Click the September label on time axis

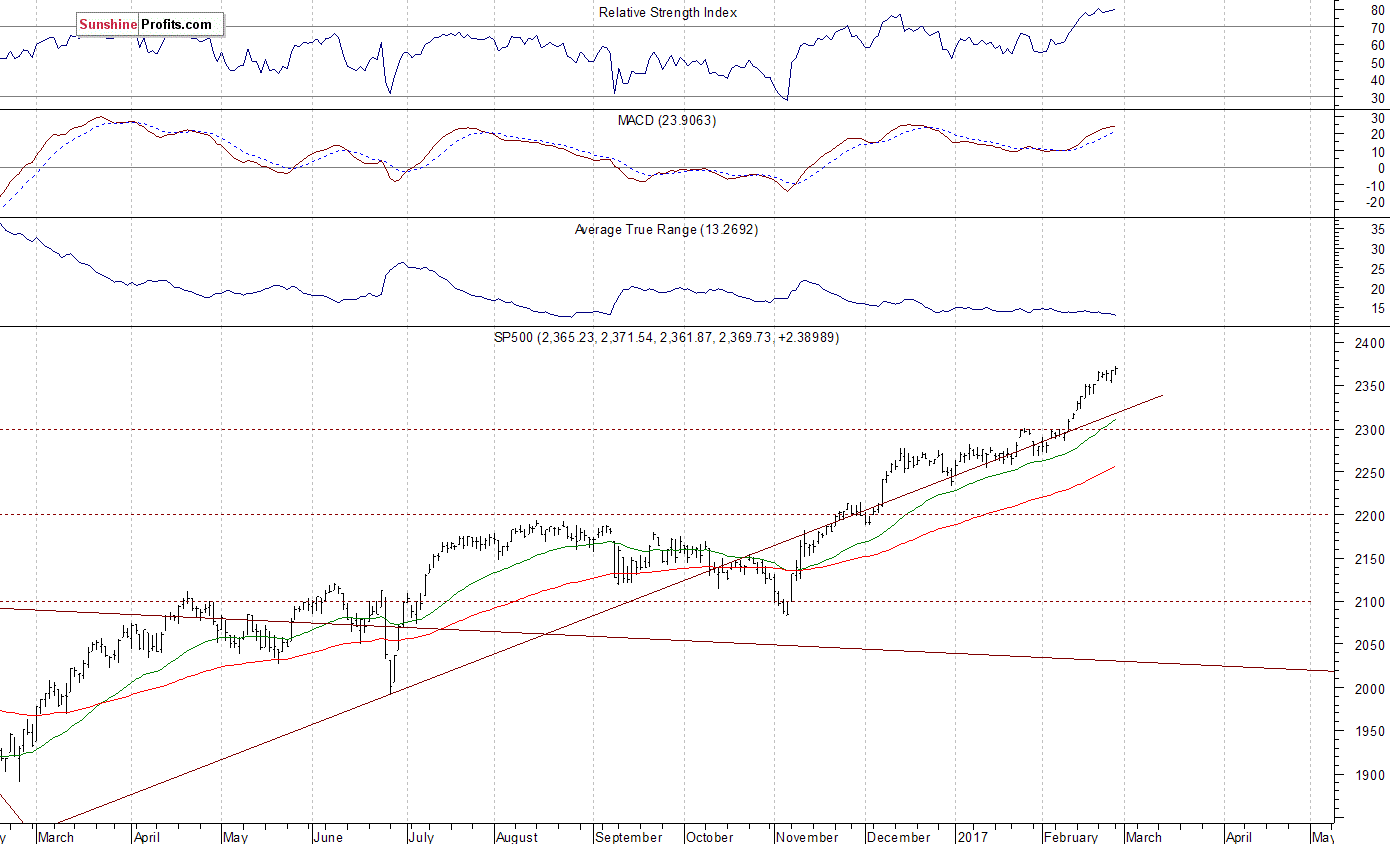[x=628, y=837]
